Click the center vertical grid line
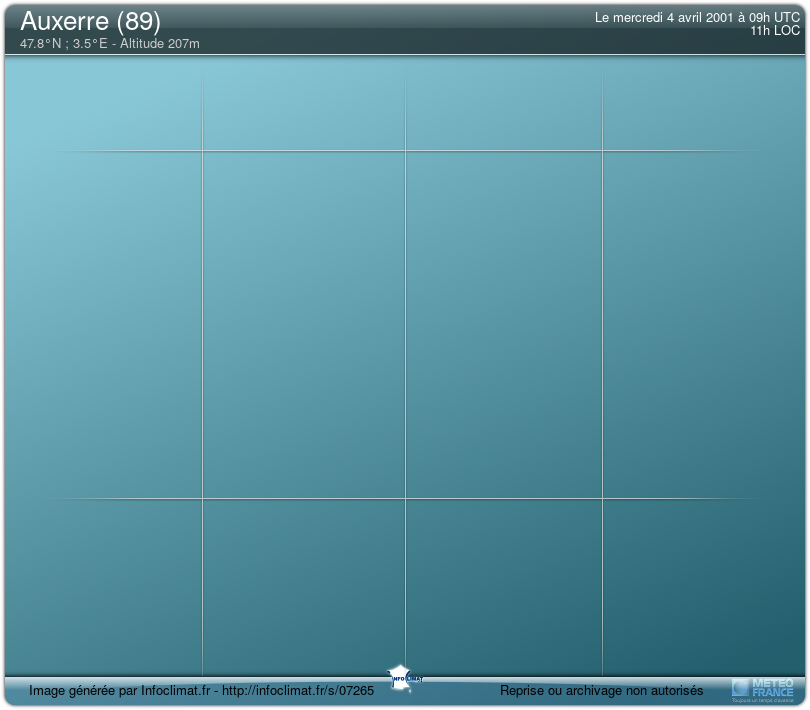This screenshot has height=710, width=810. click(x=405, y=320)
